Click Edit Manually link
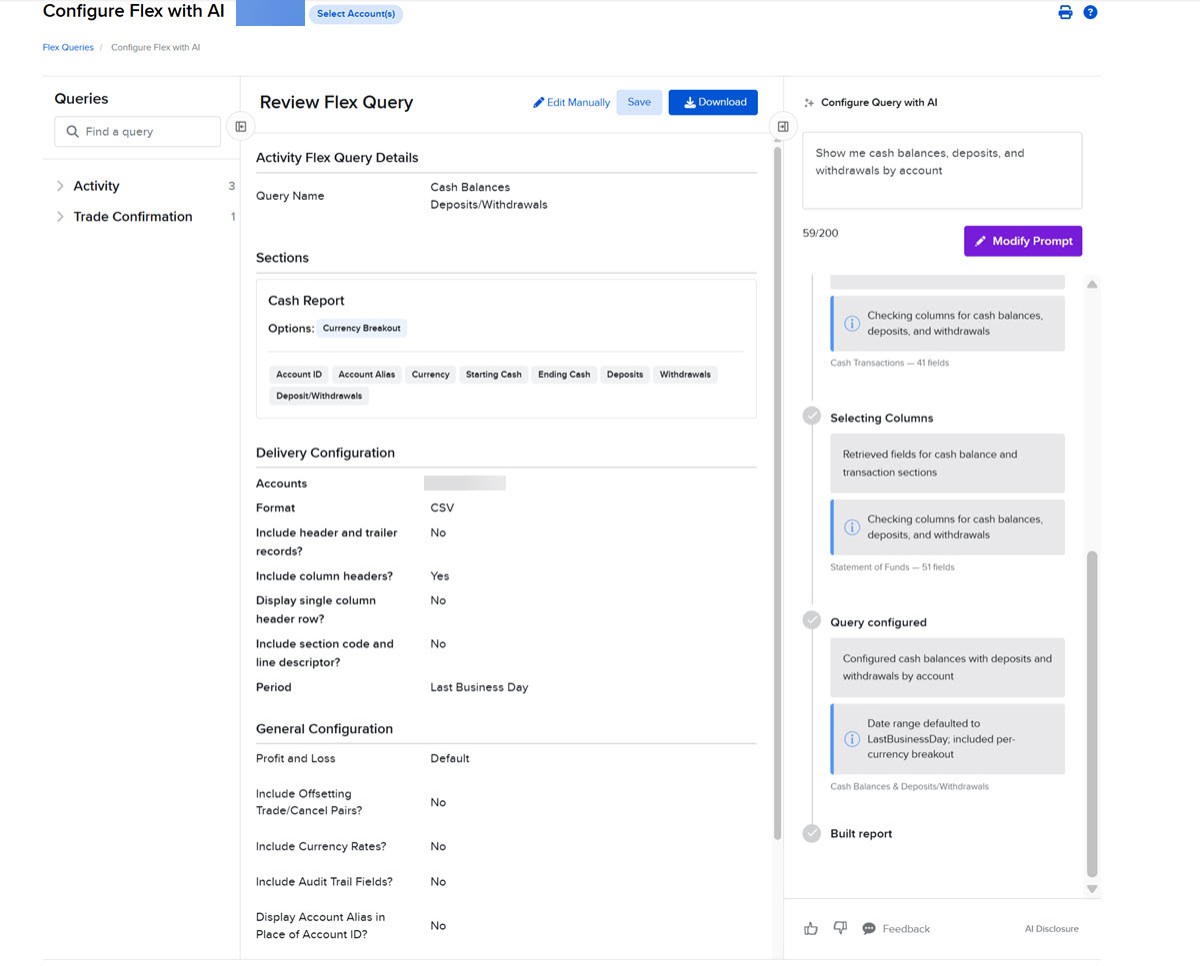Image resolution: width=1200 pixels, height=966 pixels. pyautogui.click(x=571, y=102)
